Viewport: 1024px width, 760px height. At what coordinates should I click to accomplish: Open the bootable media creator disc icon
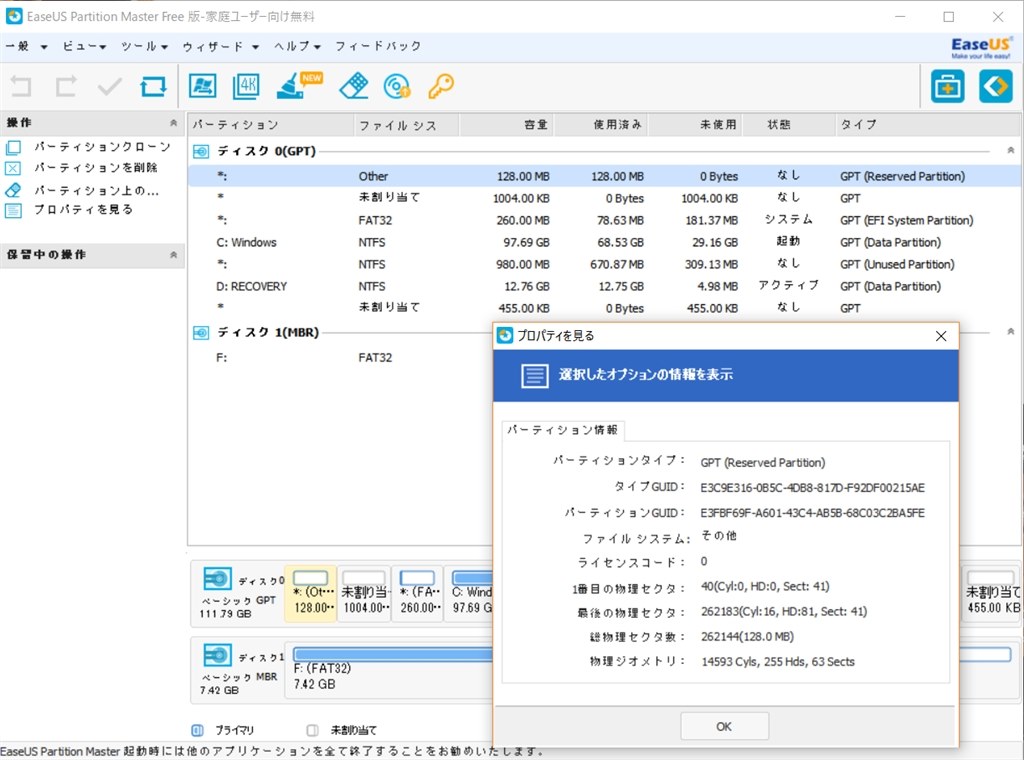398,86
